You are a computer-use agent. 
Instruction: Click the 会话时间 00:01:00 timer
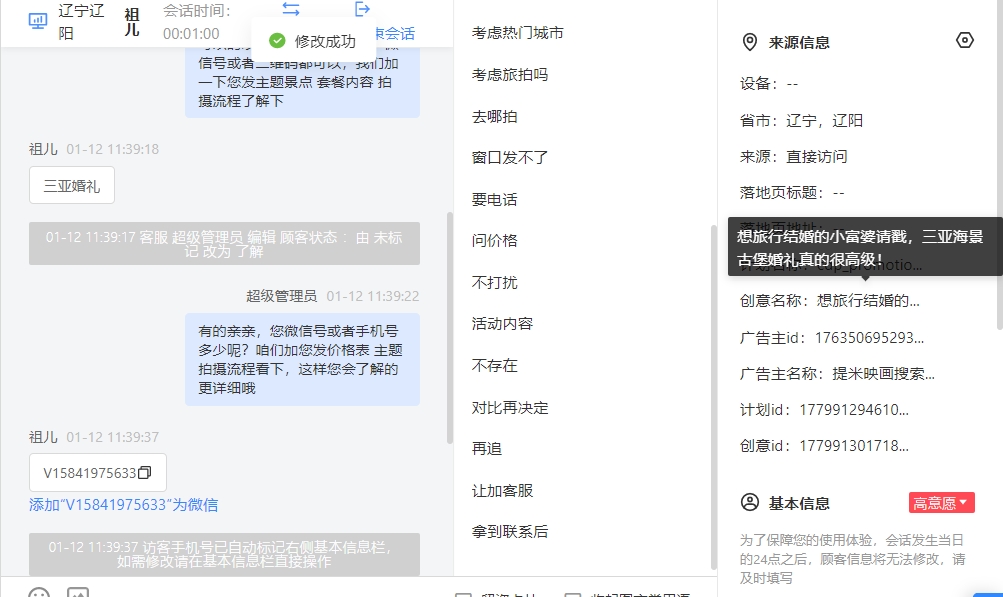click(x=196, y=22)
